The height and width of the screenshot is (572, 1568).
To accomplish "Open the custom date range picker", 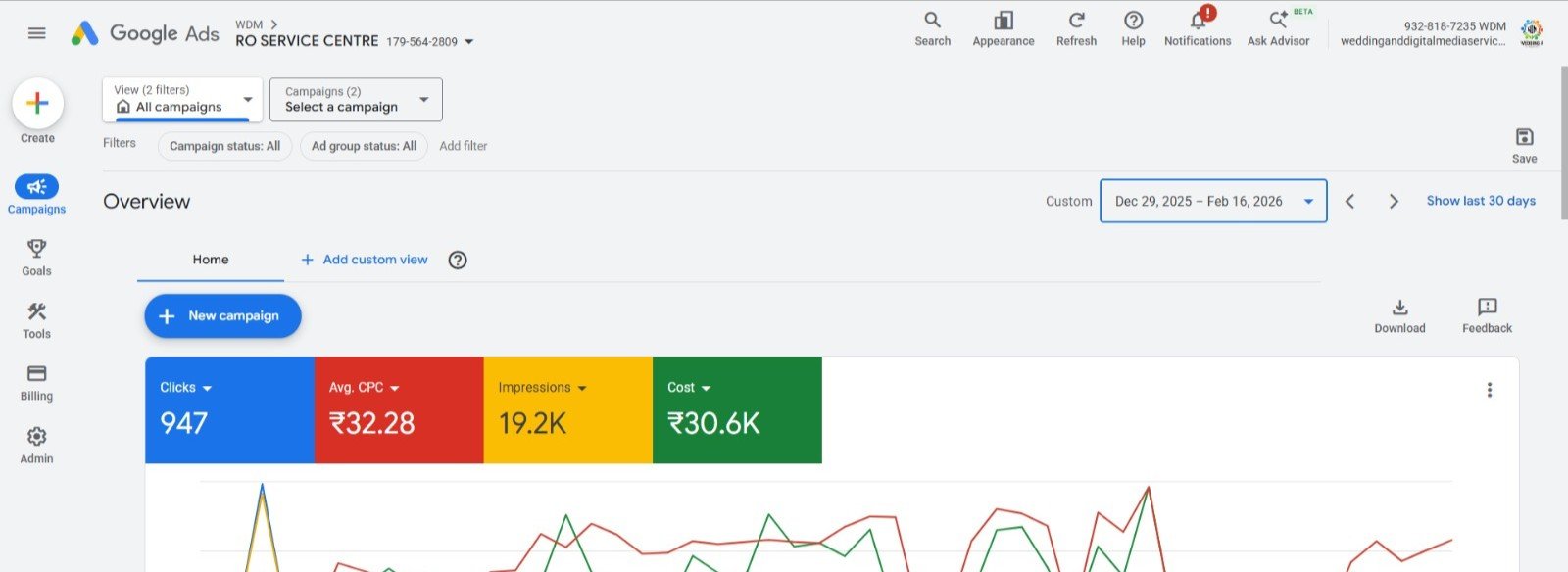I will point(1213,201).
